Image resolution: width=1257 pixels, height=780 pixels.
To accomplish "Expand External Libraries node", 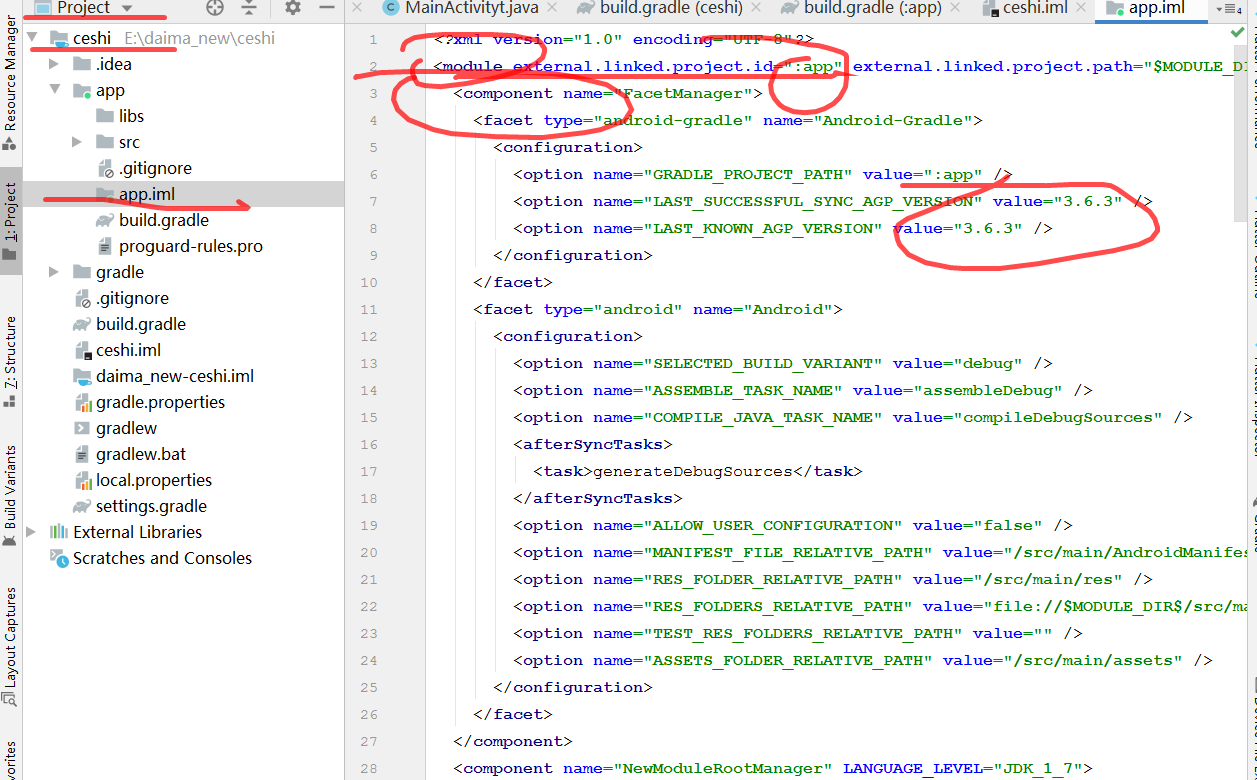I will pos(31,532).
